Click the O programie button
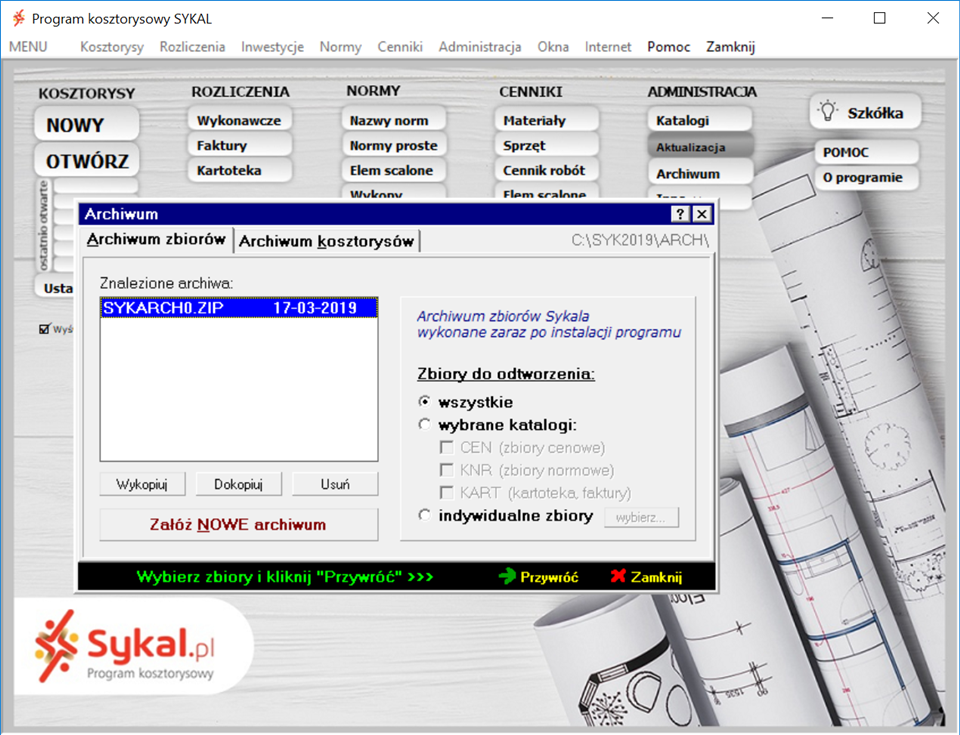The width and height of the screenshot is (960, 735). pos(867,178)
